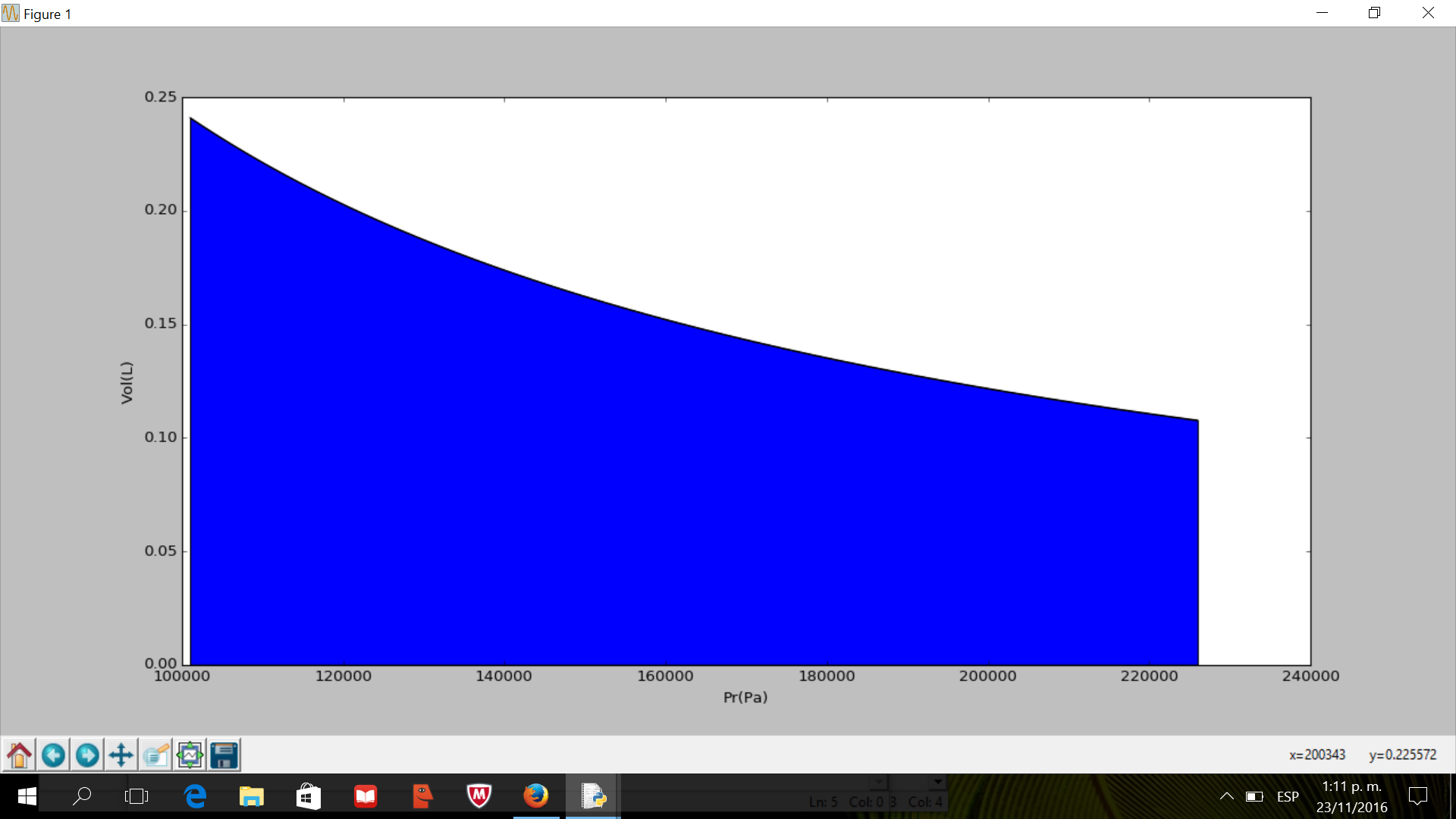Open the ESP language input indicator
Viewport: 1456px width, 819px height.
coord(1288,797)
